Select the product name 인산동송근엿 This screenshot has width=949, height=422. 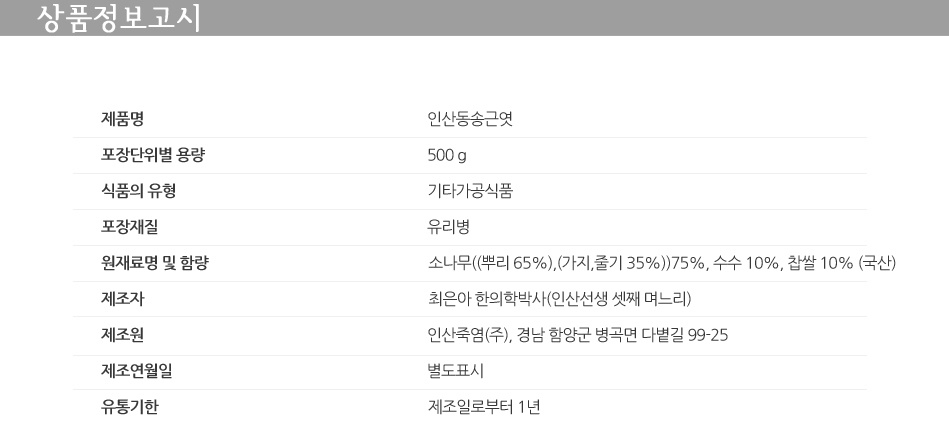click(x=470, y=120)
